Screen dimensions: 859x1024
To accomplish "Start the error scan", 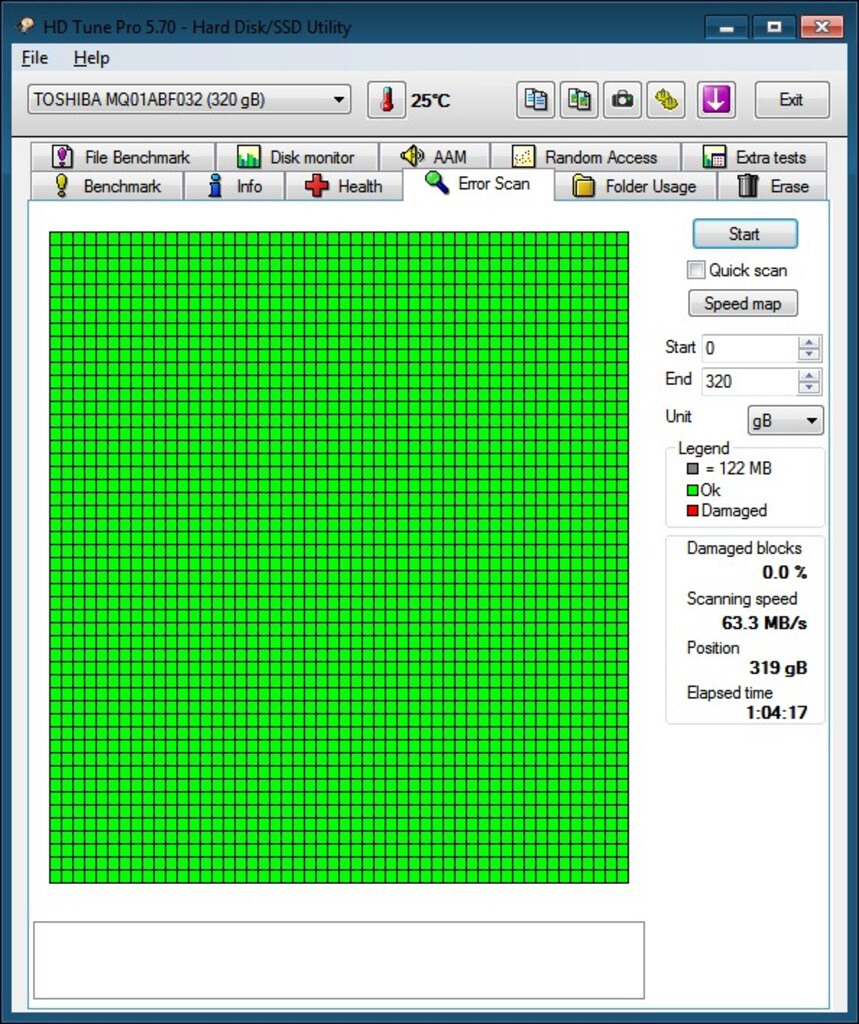I will click(745, 234).
